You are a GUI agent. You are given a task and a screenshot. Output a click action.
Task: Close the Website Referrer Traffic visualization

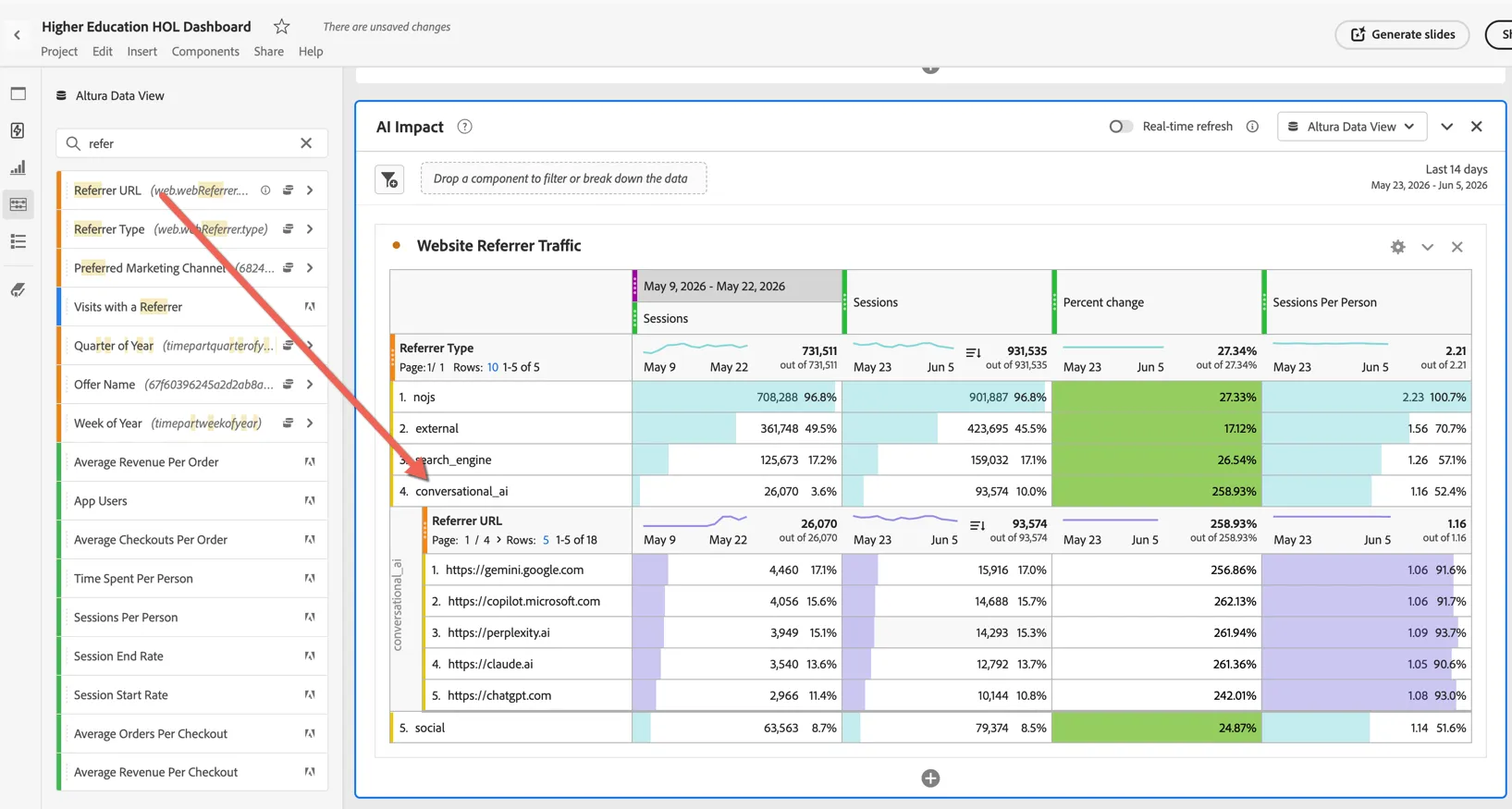click(x=1457, y=247)
